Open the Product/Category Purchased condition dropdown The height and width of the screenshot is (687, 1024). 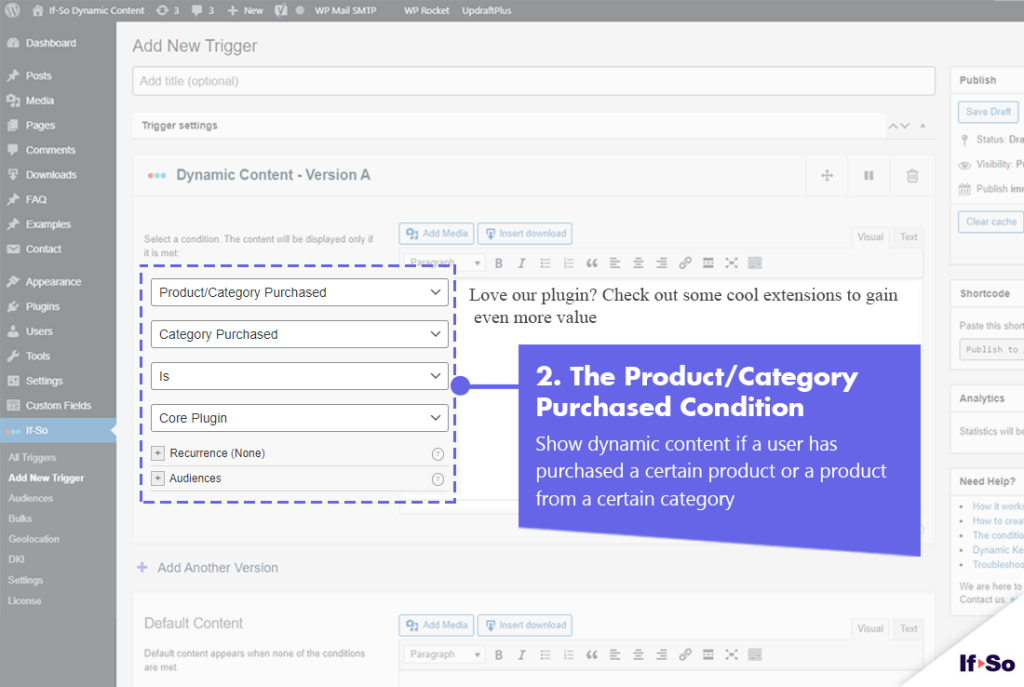click(x=299, y=293)
